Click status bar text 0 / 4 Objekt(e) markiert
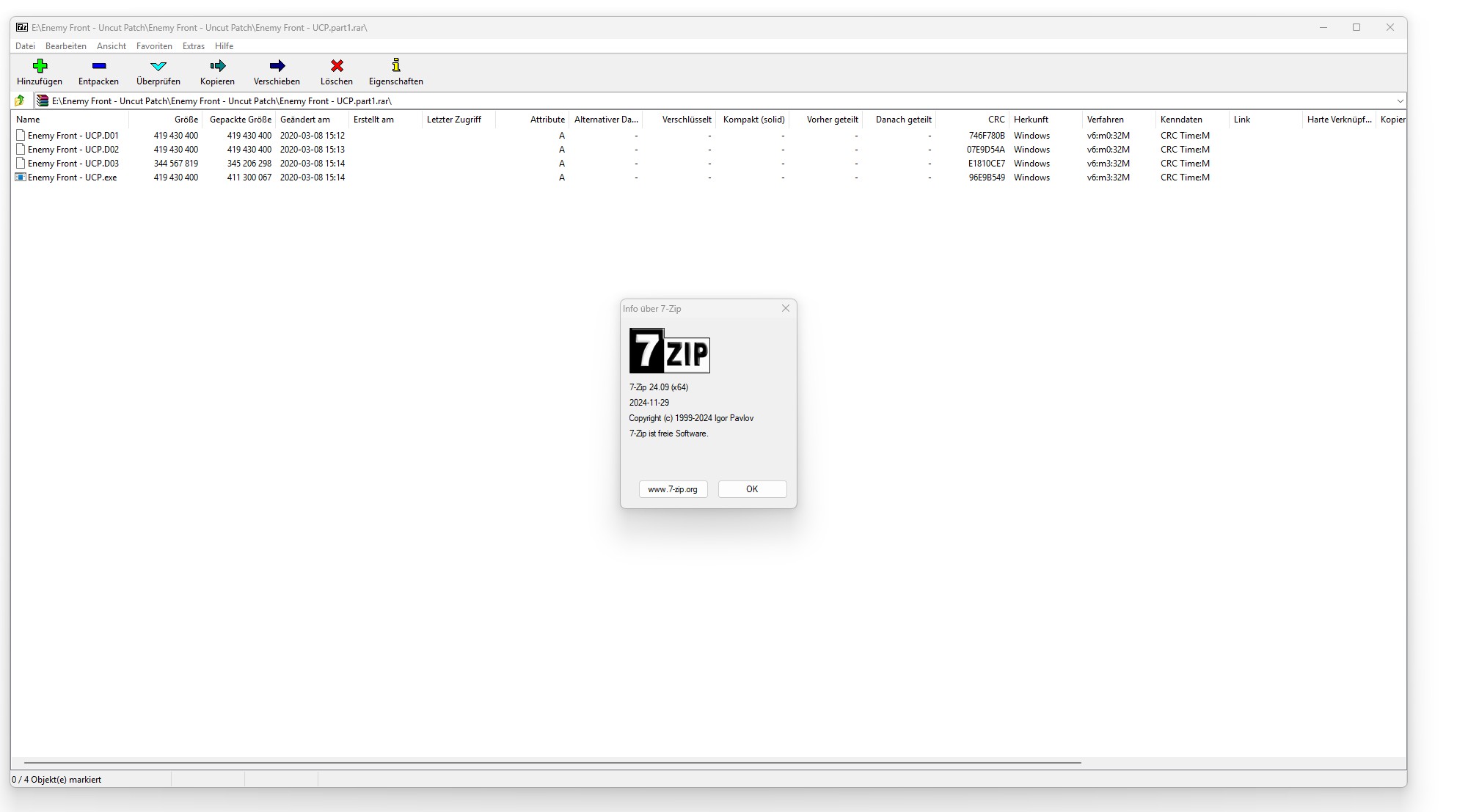 point(56,780)
